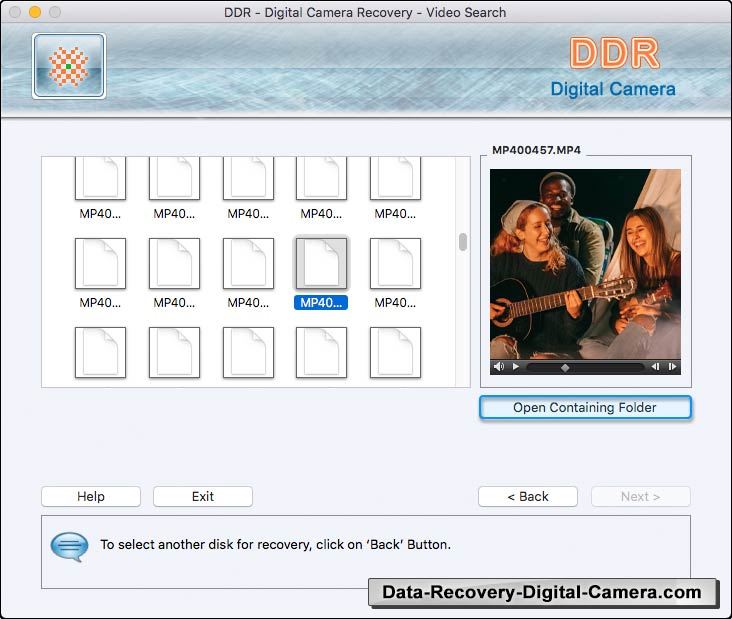This screenshot has height=619, width=732.
Task: Select first file icon in bottom row
Action: (100, 352)
